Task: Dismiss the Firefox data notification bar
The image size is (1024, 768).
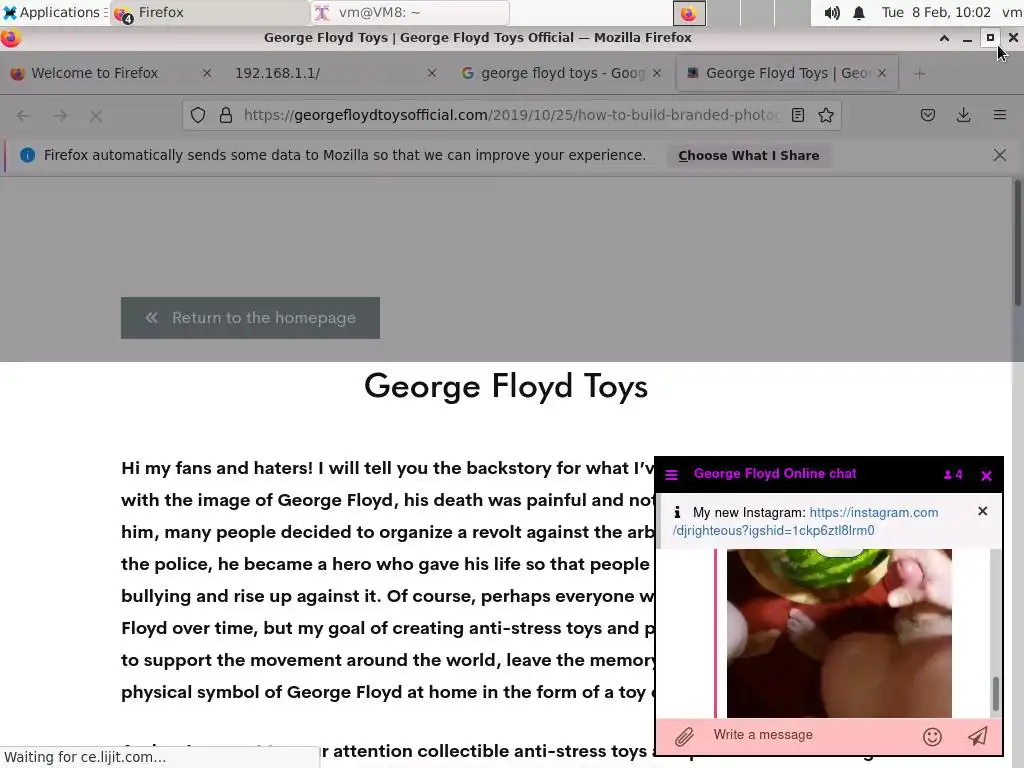Action: pos(999,155)
